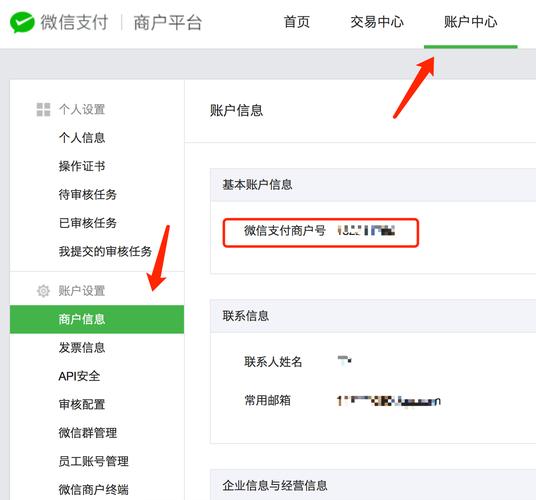Open 员工账号管理 page
This screenshot has height=500, width=536.
pos(93,461)
